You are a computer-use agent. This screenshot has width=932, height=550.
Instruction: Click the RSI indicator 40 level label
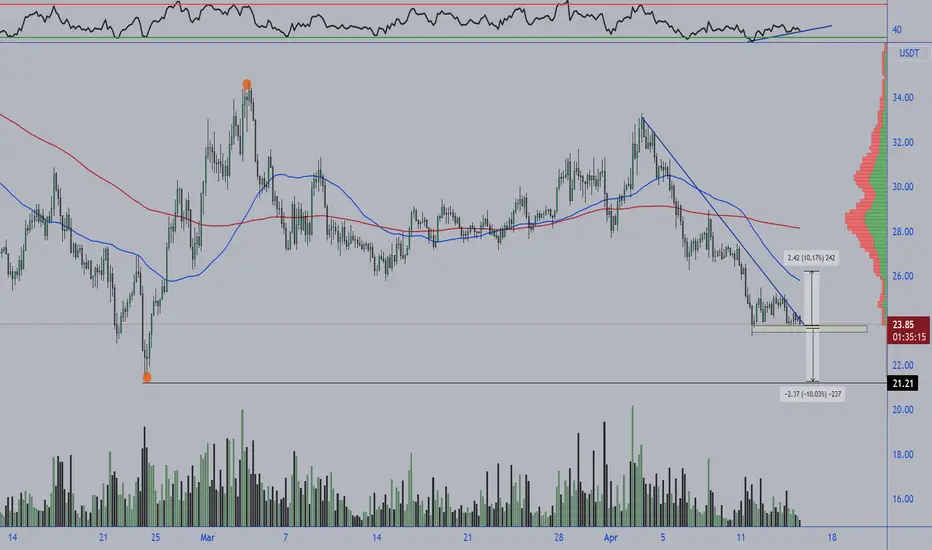point(897,30)
